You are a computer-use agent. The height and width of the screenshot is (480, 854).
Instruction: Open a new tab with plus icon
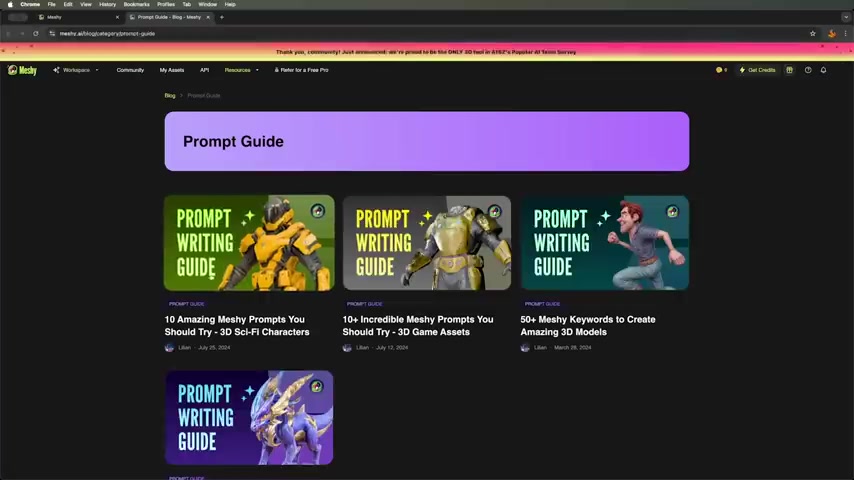pyautogui.click(x=222, y=17)
